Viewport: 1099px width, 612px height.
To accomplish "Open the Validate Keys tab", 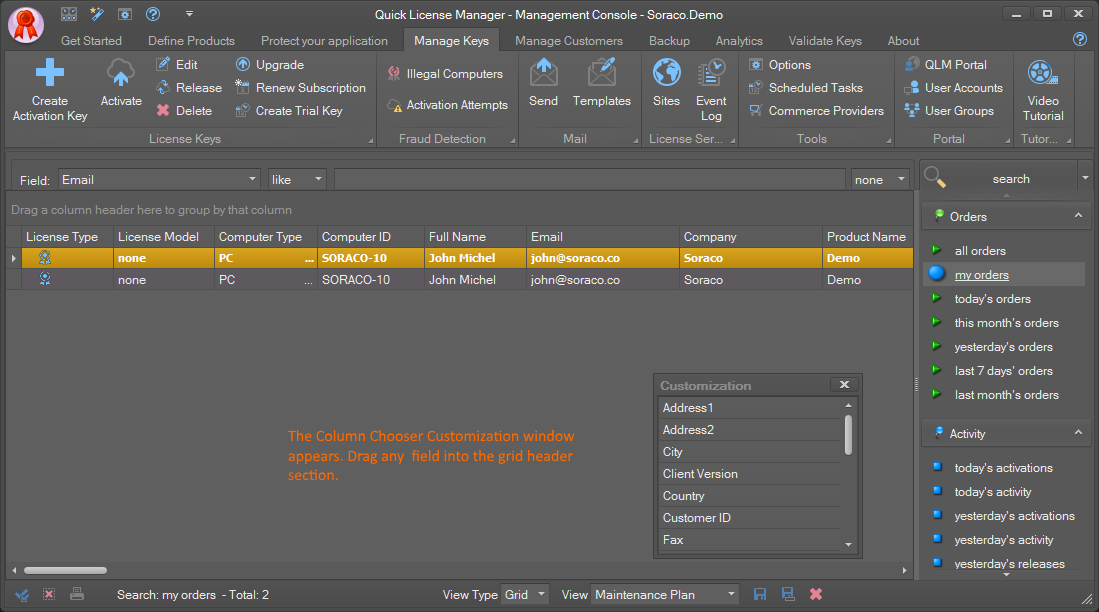I will point(825,41).
